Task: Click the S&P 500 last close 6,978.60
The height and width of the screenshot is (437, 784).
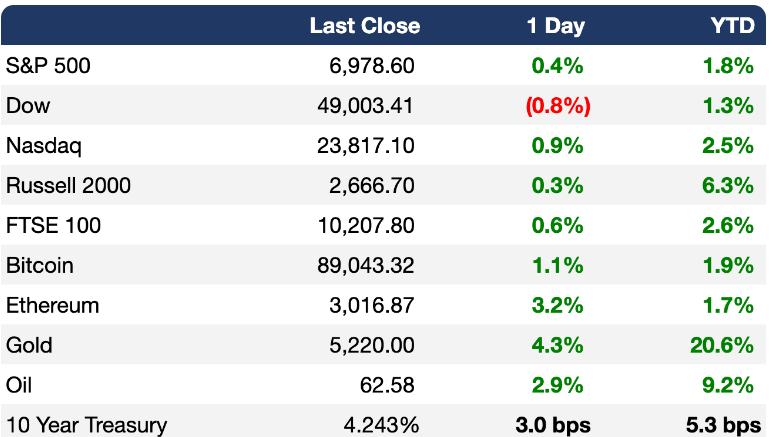Action: [x=371, y=66]
